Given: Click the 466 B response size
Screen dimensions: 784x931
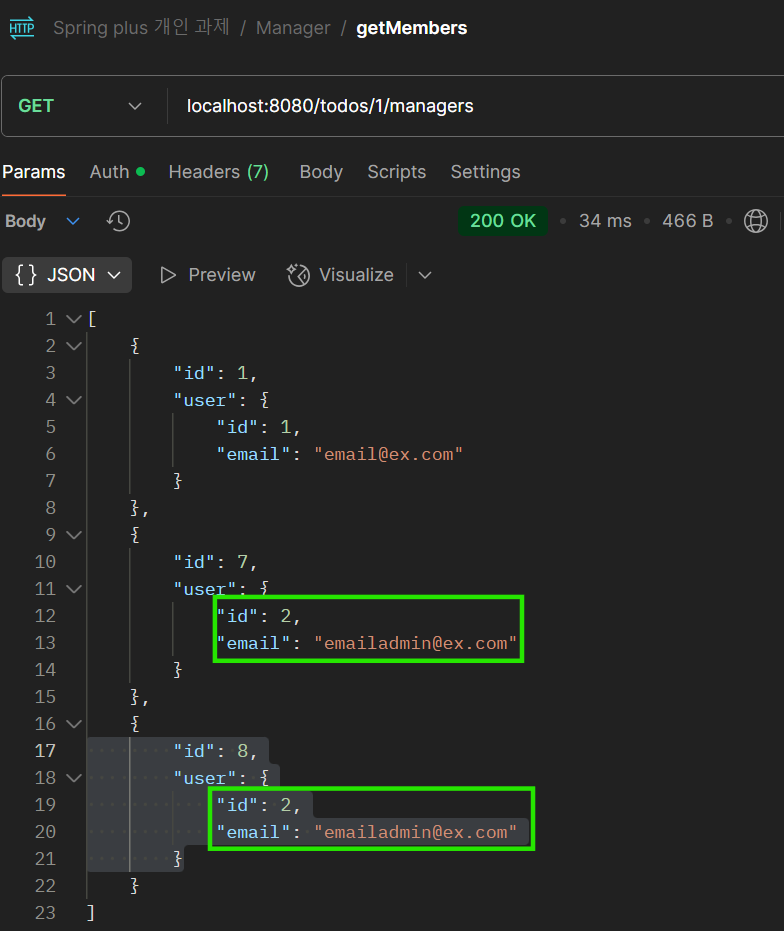Looking at the screenshot, I should (687, 221).
